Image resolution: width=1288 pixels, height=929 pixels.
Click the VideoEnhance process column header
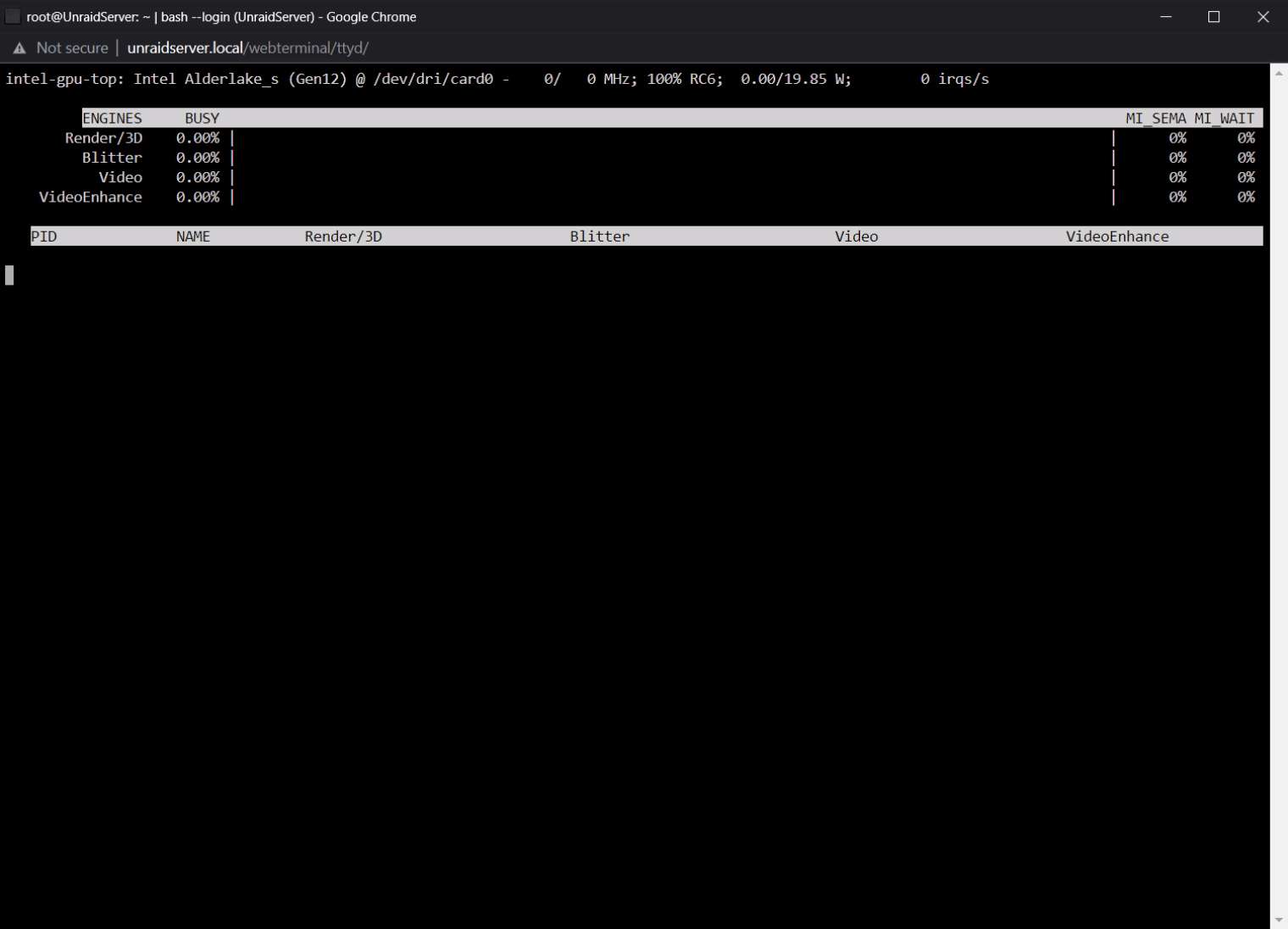tap(1117, 236)
